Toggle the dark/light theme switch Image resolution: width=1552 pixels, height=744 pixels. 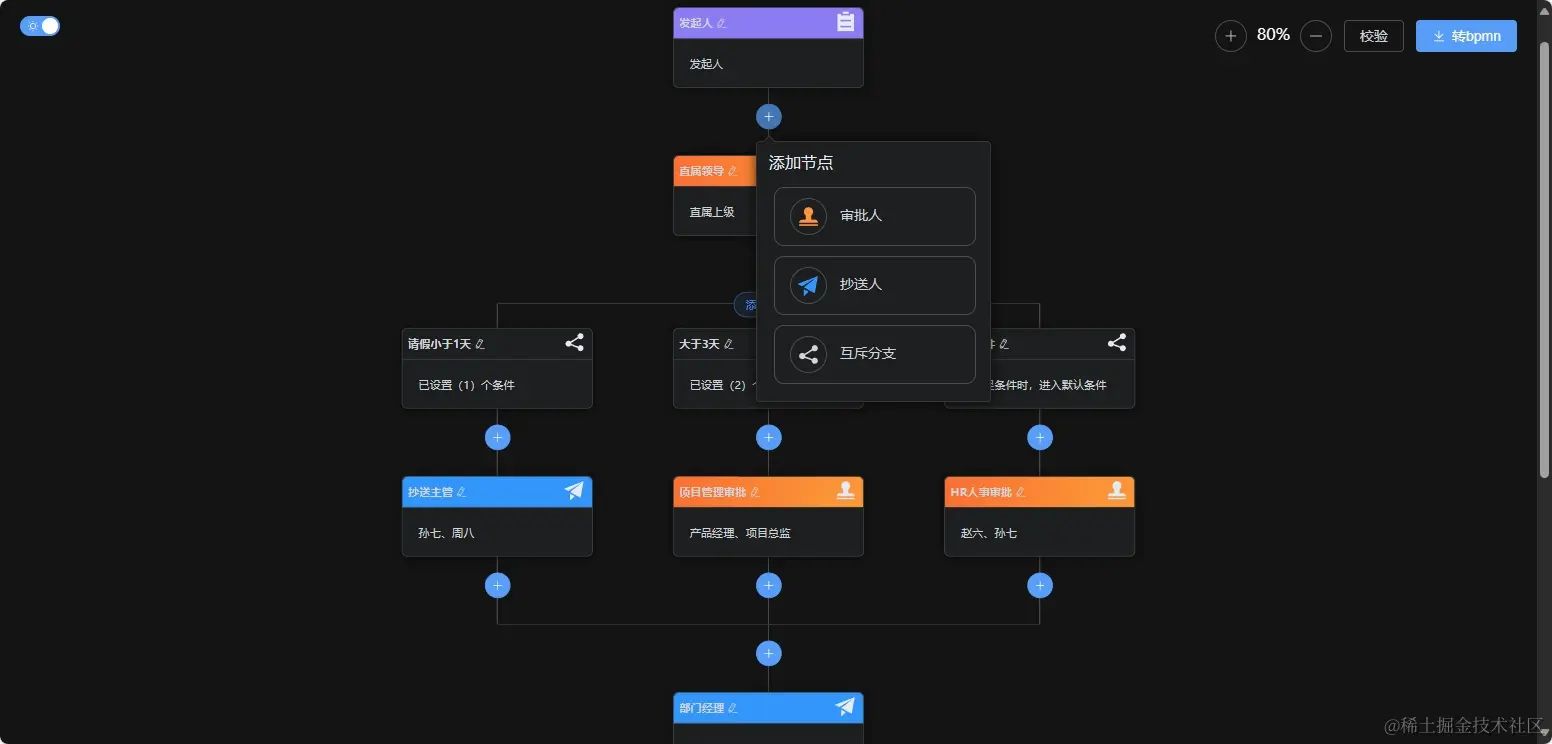click(x=40, y=26)
